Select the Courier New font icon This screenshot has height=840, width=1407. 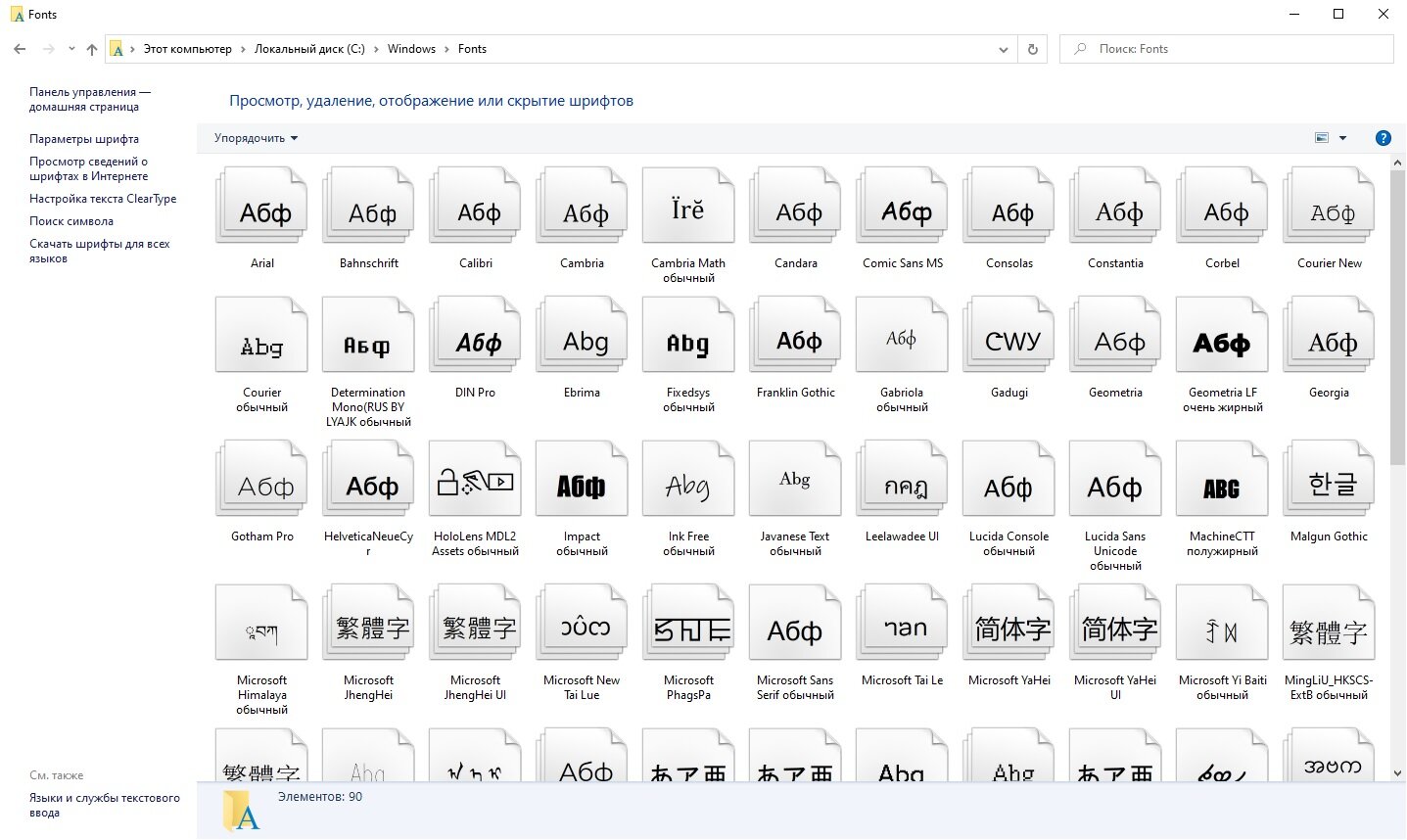1329,206
